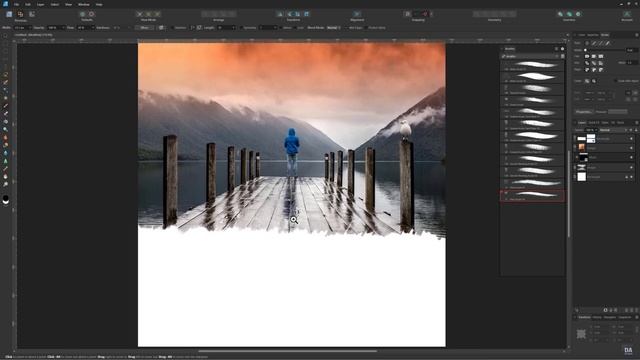Select the first stroke Align icon
The width and height of the screenshot is (640, 360).
click(587, 70)
